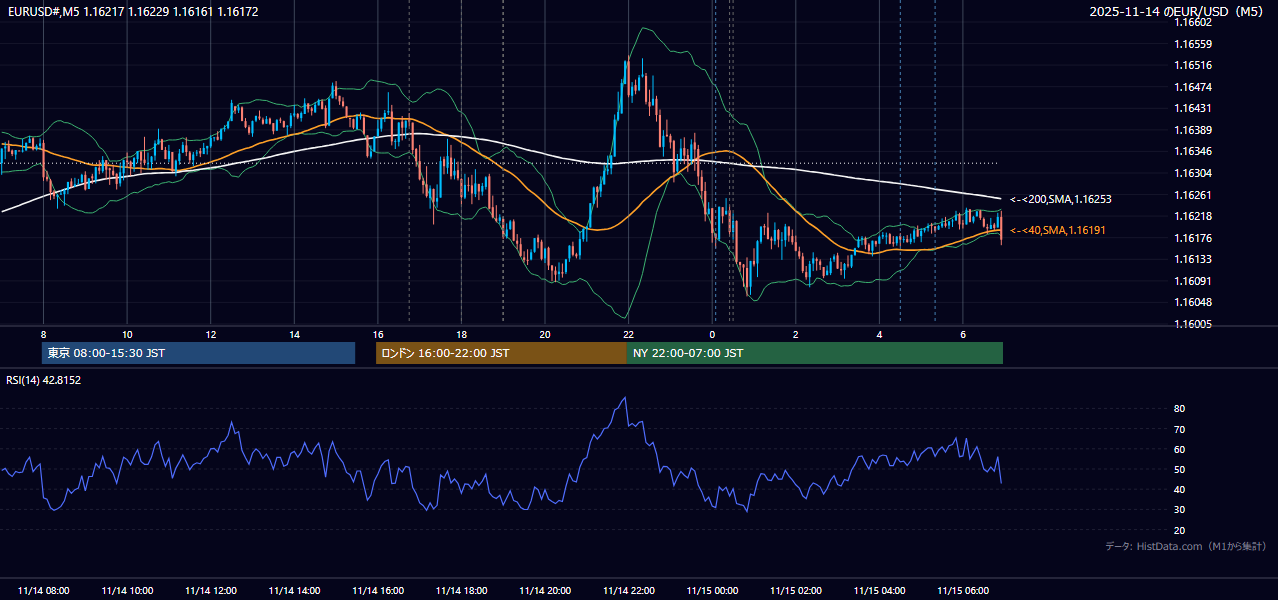Select the NY 22:00-07:00 JST session bar
Image resolution: width=1278 pixels, height=600 pixels.
815,353
